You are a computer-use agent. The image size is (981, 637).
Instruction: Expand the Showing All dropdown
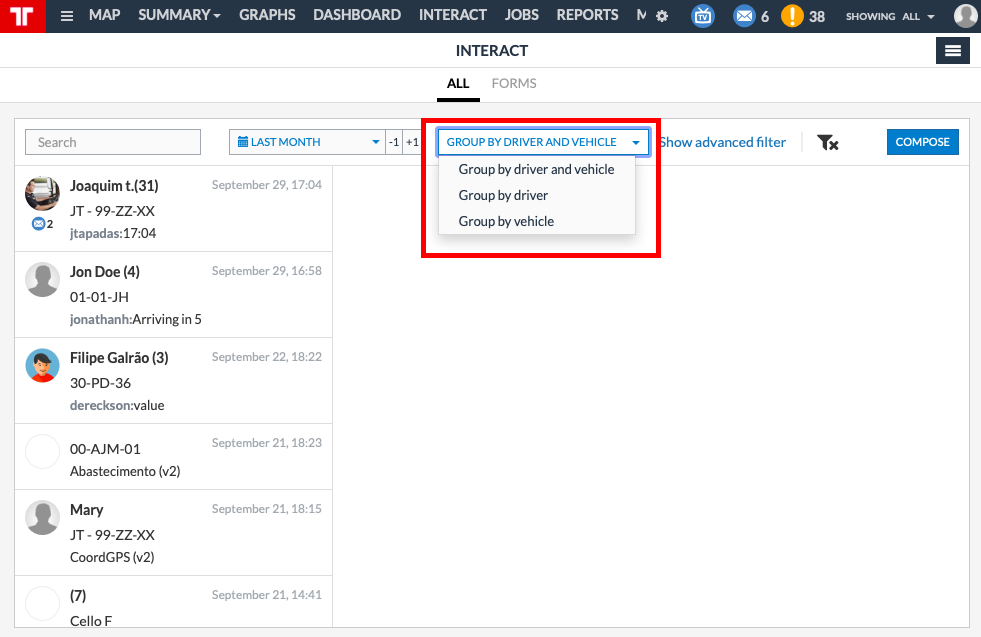[x=890, y=17]
